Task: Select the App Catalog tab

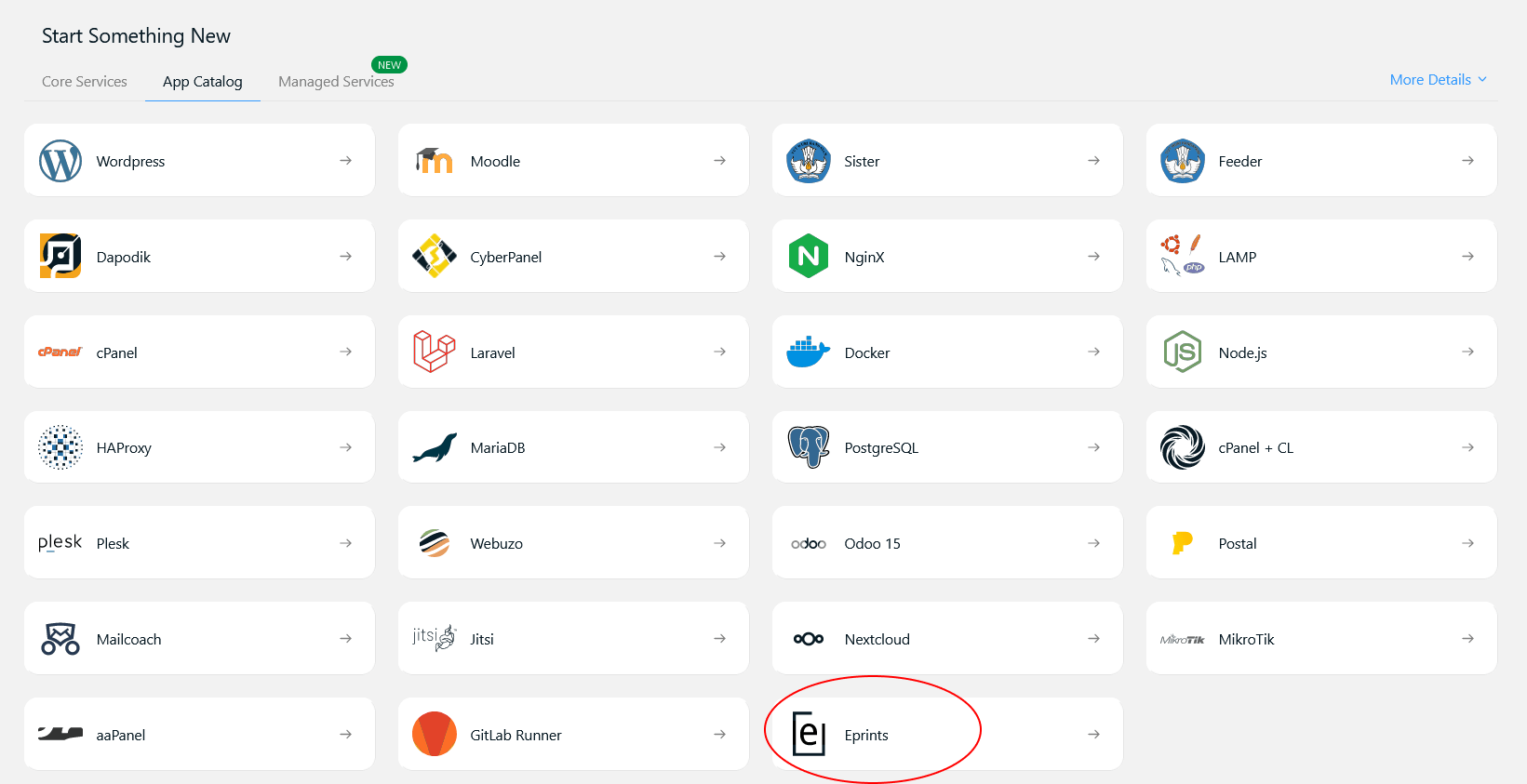Action: click(202, 82)
